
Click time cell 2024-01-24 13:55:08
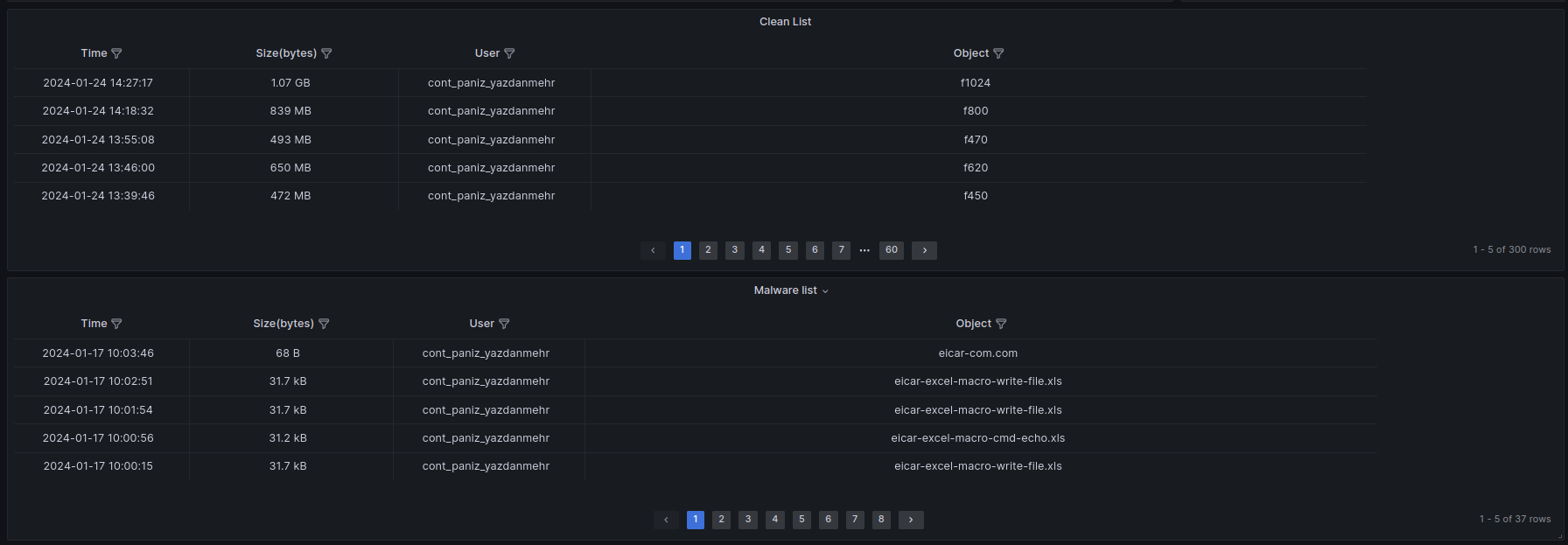click(x=98, y=140)
